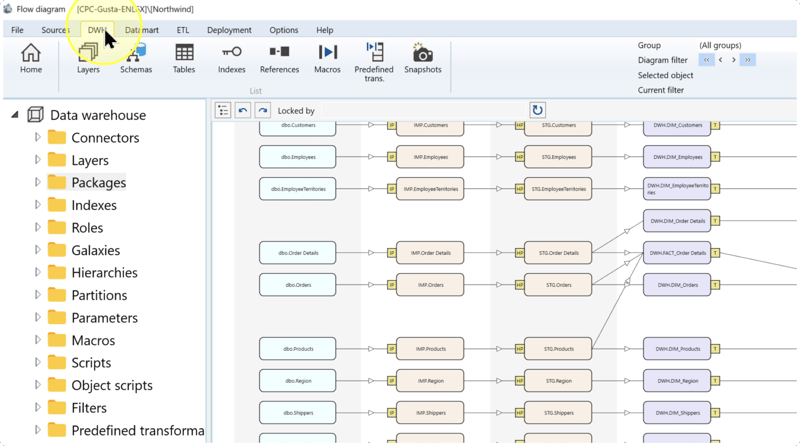Select the DWH.DIM_Order Details node

[x=677, y=221]
